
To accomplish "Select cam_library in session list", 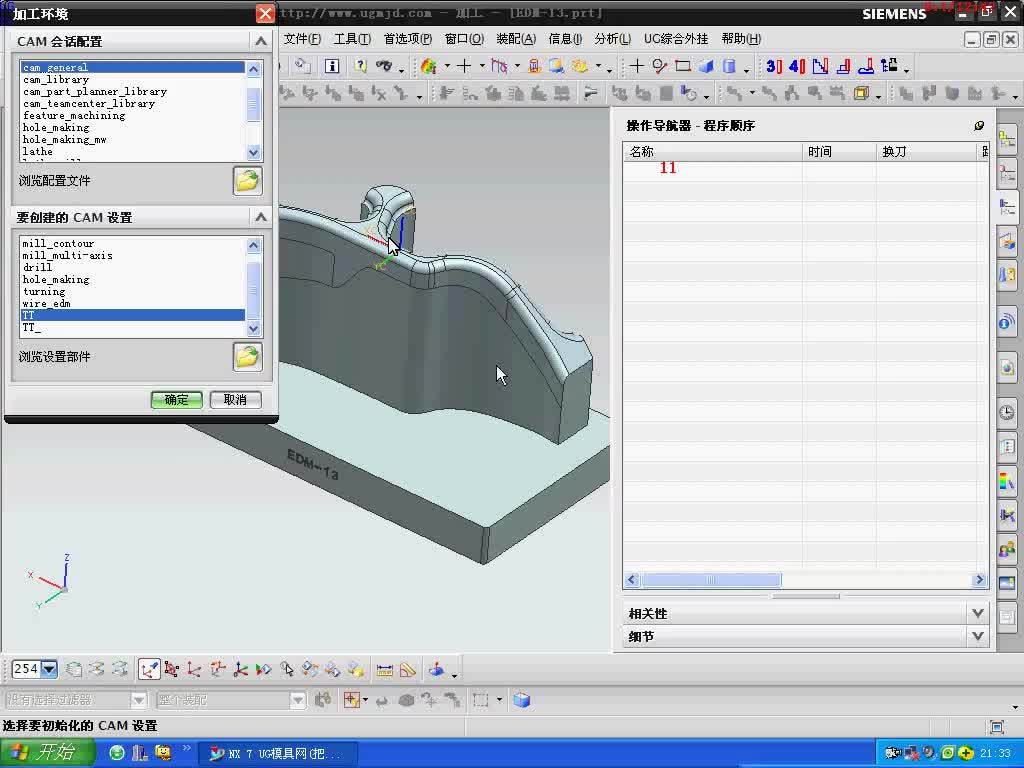I will [133, 79].
